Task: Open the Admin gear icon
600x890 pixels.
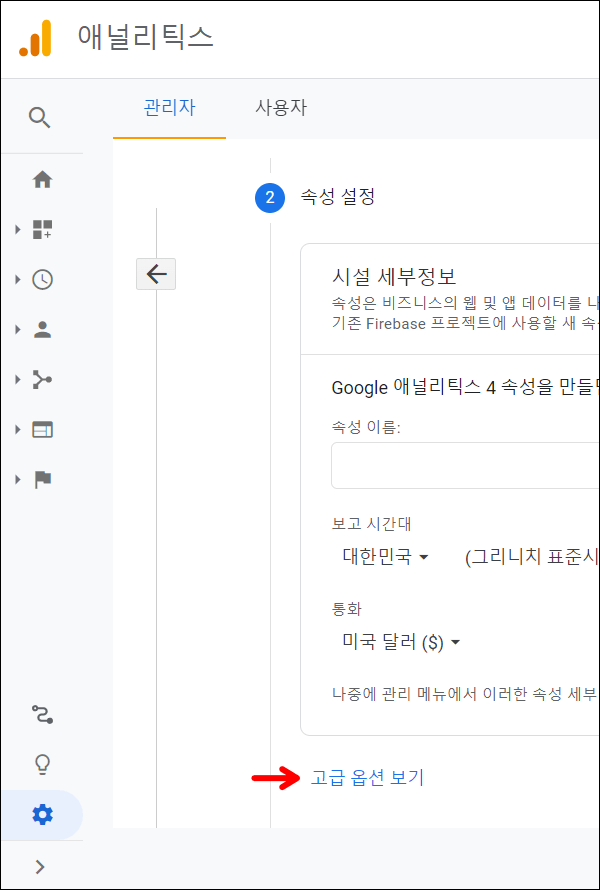Action: pos(43,815)
